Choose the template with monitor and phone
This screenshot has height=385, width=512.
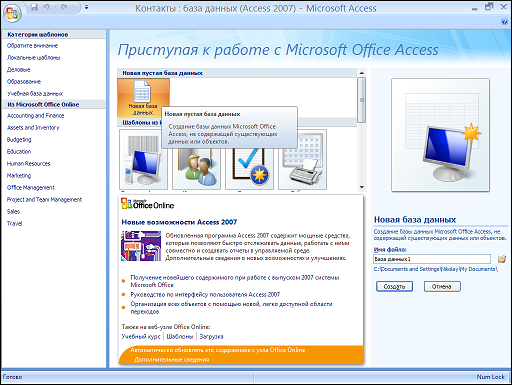click(143, 160)
